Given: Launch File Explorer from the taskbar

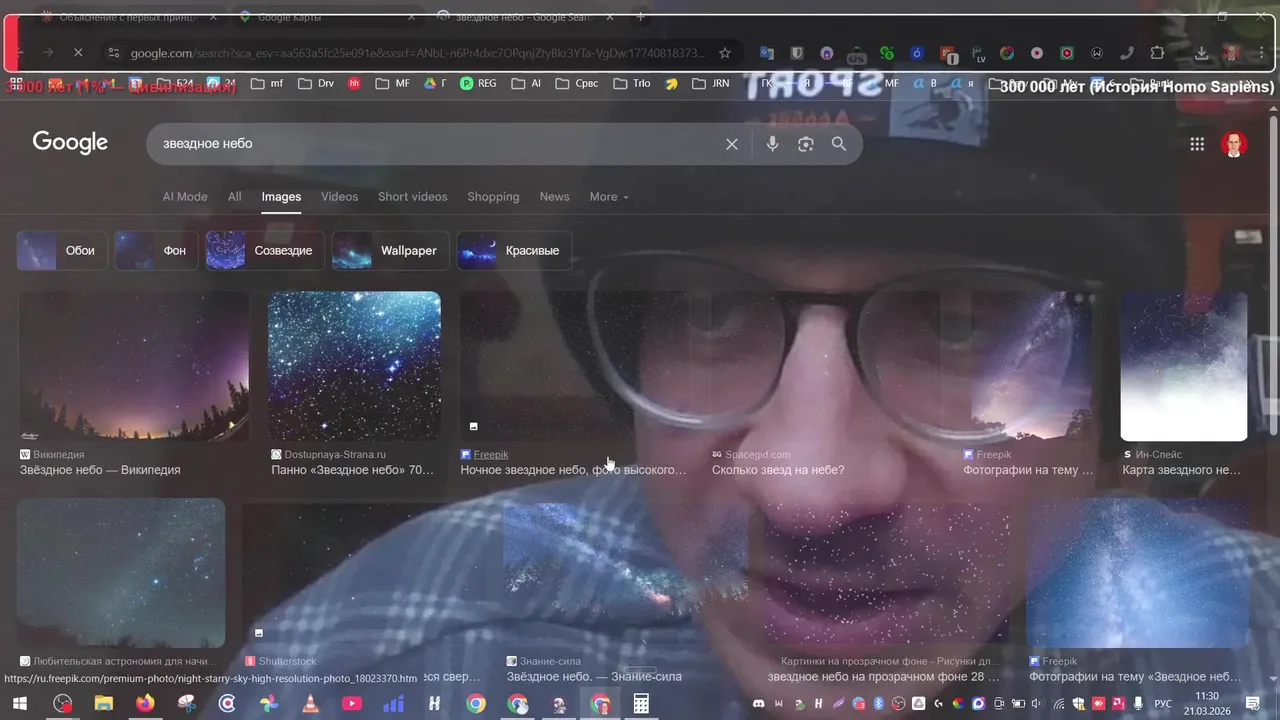Looking at the screenshot, I should (104, 704).
